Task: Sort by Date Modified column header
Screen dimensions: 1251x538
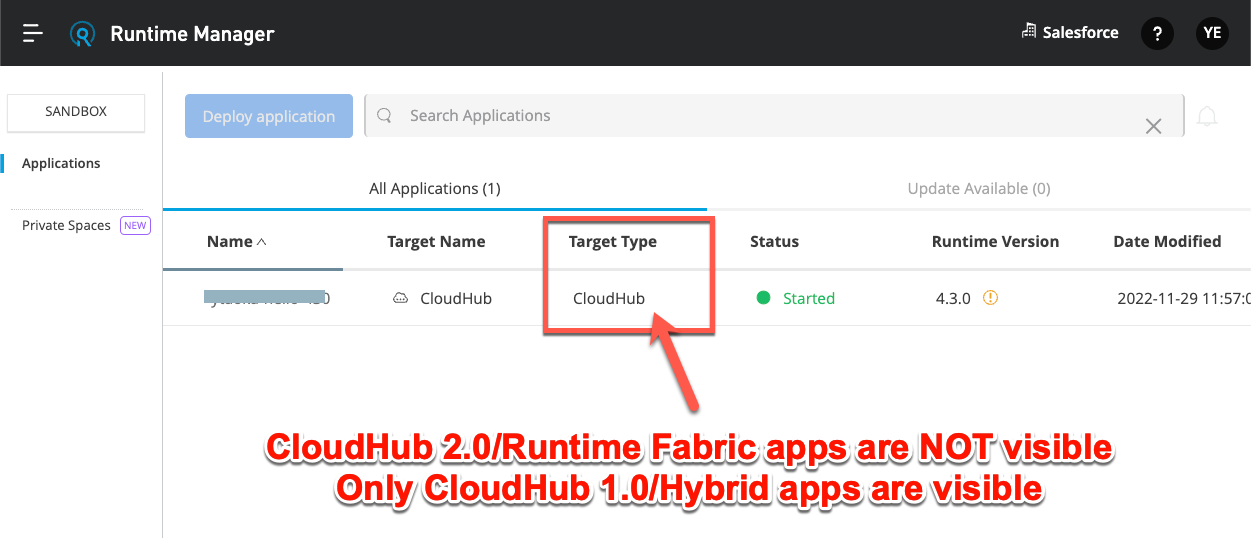Action: (1166, 241)
